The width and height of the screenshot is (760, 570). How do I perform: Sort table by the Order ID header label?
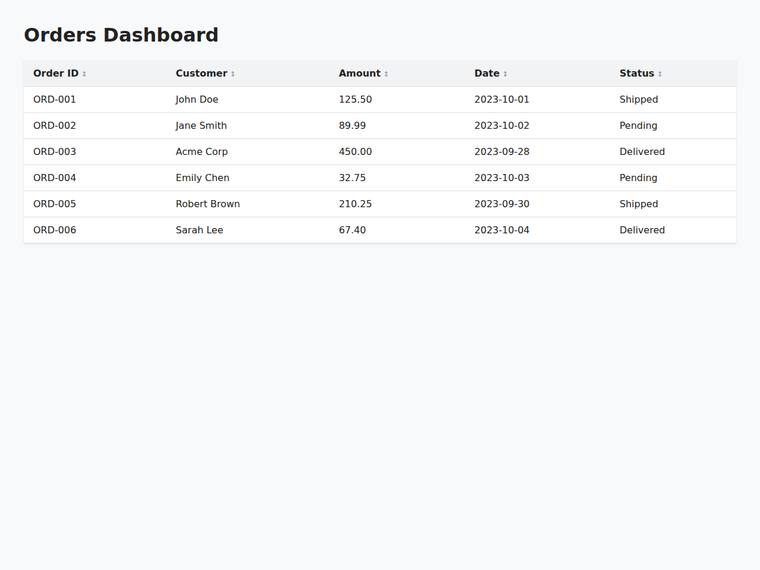pyautogui.click(x=56, y=73)
